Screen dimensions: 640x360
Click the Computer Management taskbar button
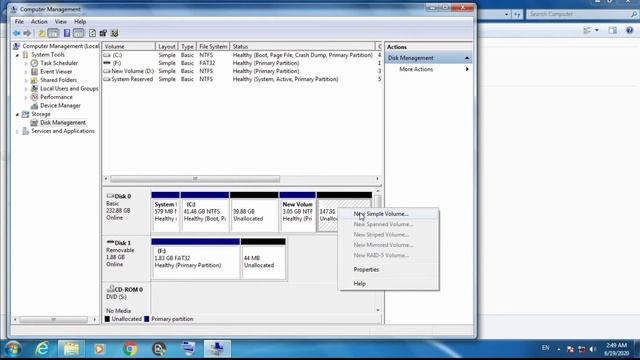click(217, 349)
